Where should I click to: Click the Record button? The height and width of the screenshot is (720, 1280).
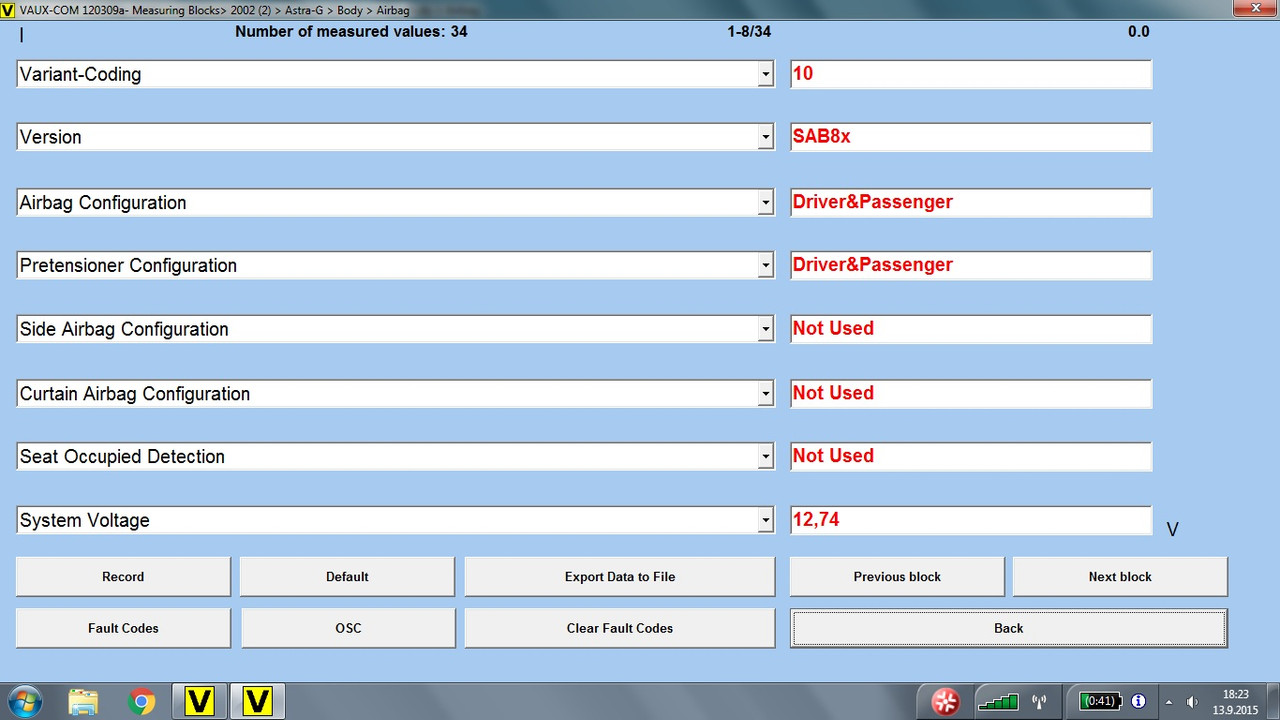(x=123, y=577)
